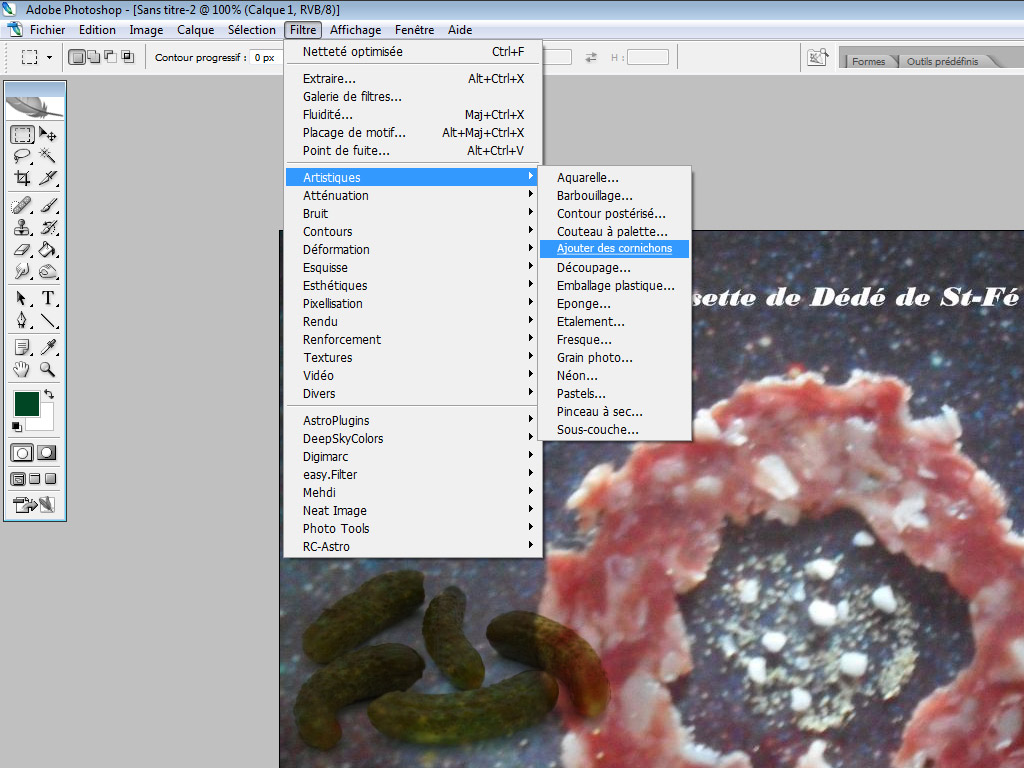
Task: Select the Healing Brush tool
Action: click(22, 206)
